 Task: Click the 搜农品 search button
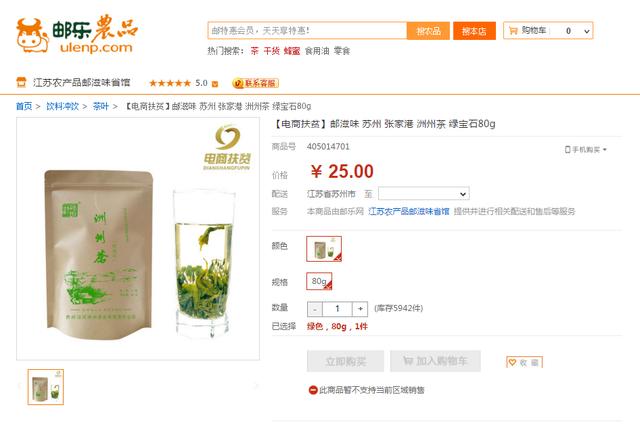tap(428, 31)
